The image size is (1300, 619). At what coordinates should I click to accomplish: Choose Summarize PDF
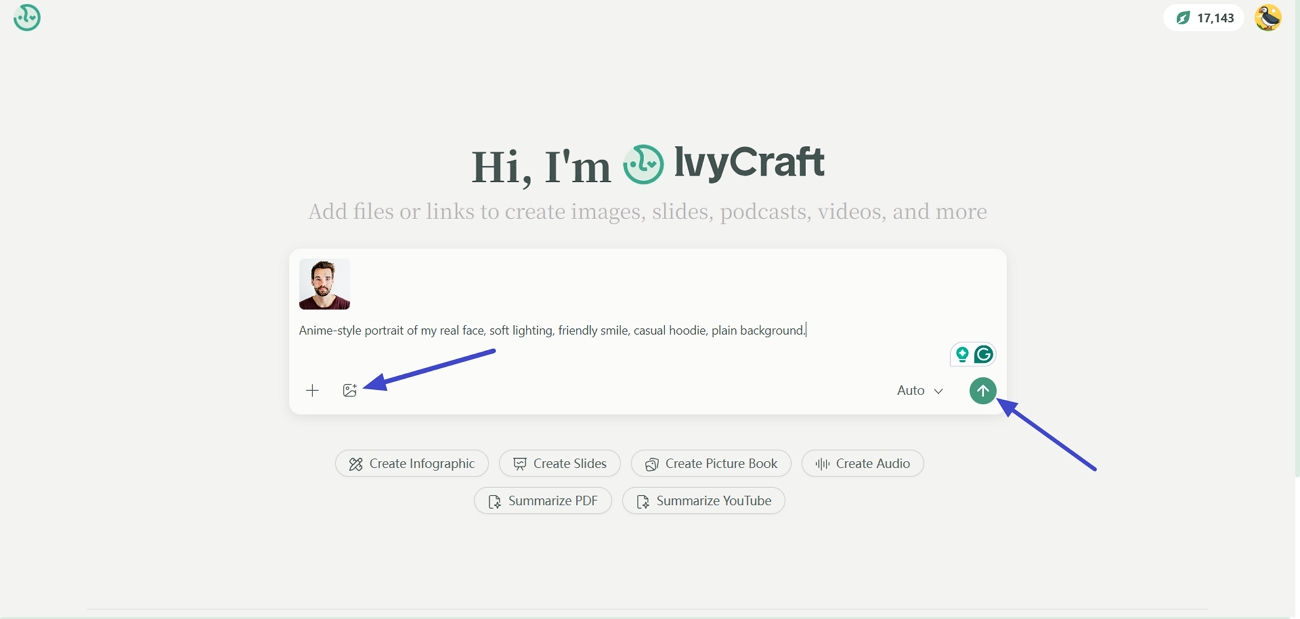543,501
